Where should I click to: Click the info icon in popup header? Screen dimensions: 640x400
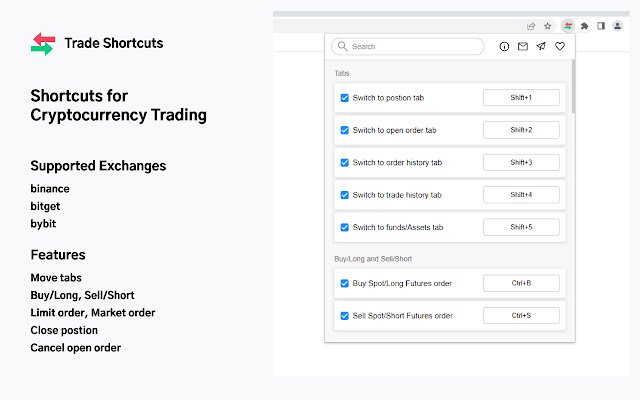click(x=504, y=47)
